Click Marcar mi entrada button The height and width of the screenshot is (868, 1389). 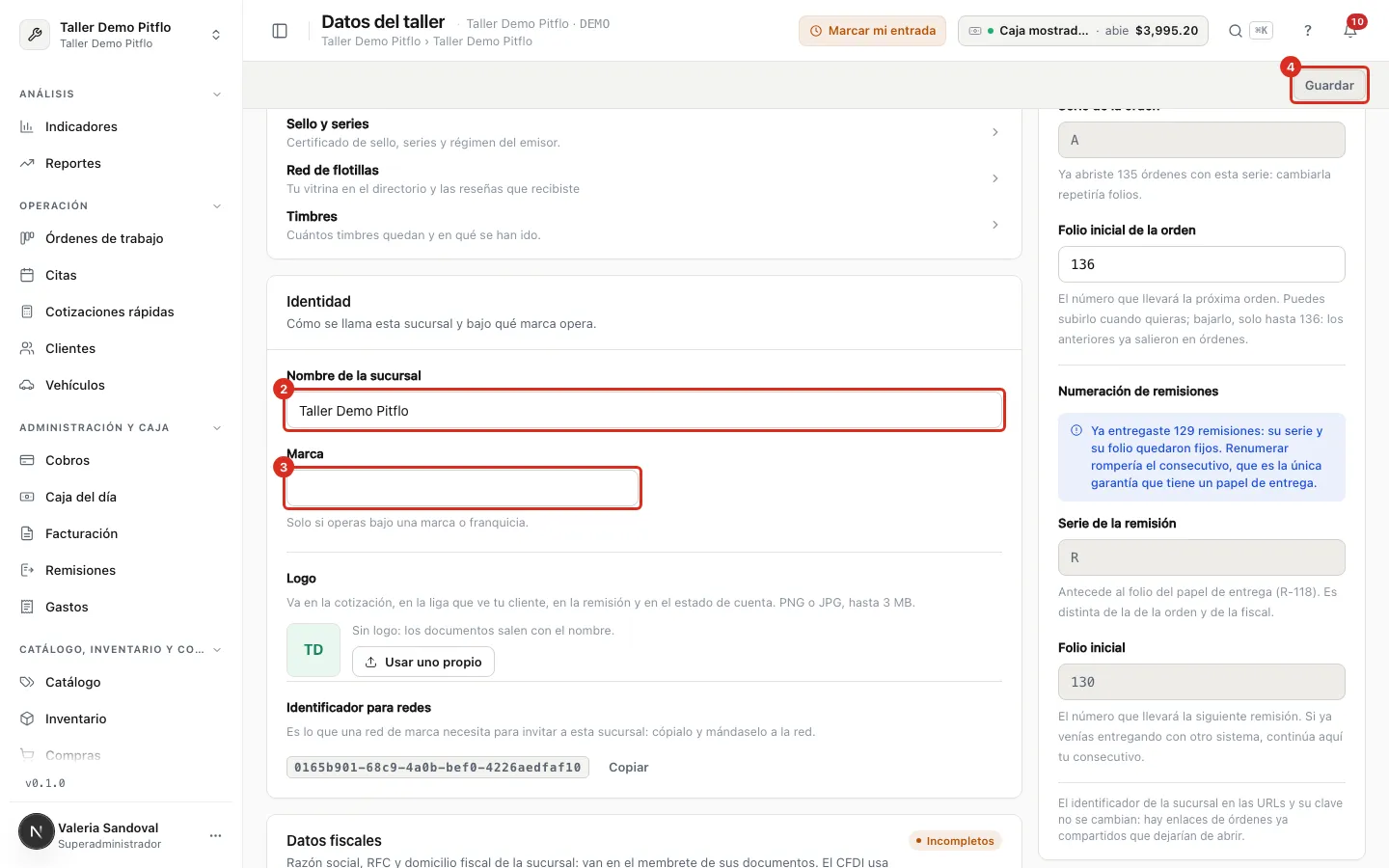(872, 31)
